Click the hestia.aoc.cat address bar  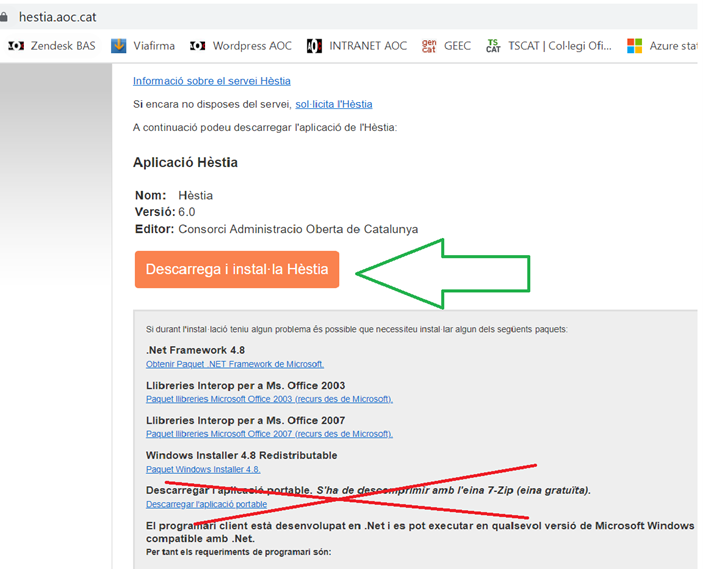(x=60, y=17)
